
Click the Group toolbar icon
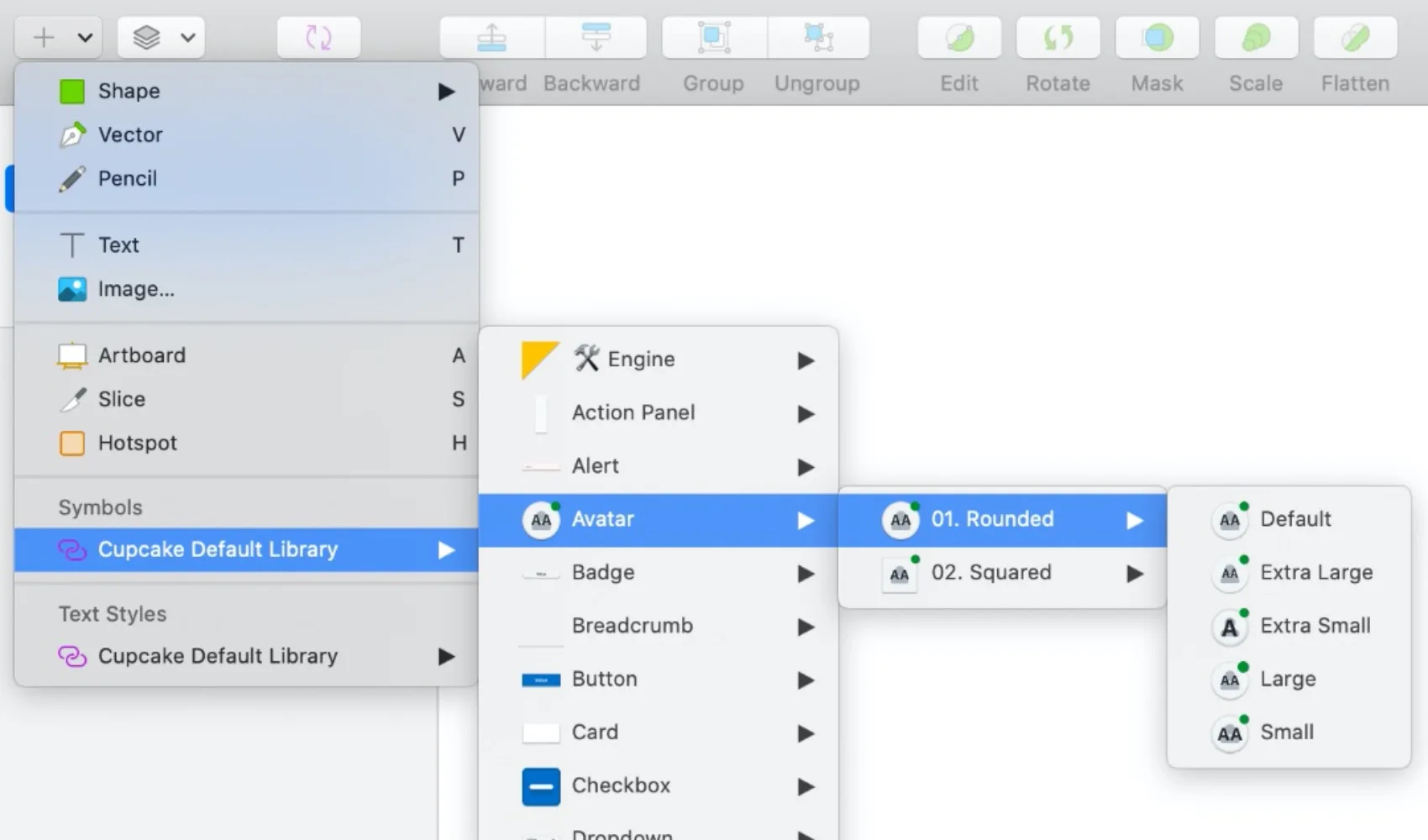pos(713,38)
